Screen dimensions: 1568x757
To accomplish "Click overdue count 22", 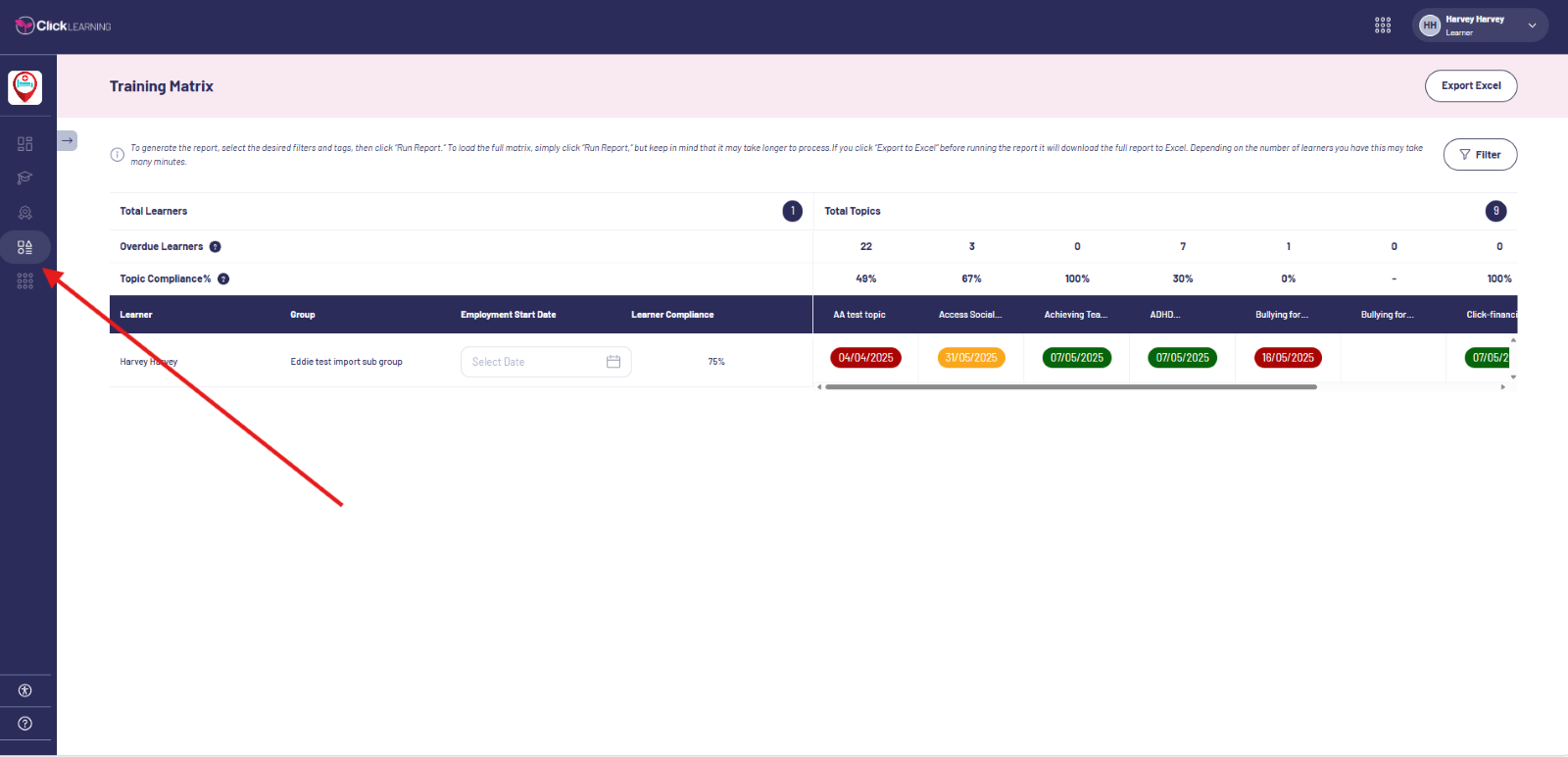I will (x=866, y=247).
